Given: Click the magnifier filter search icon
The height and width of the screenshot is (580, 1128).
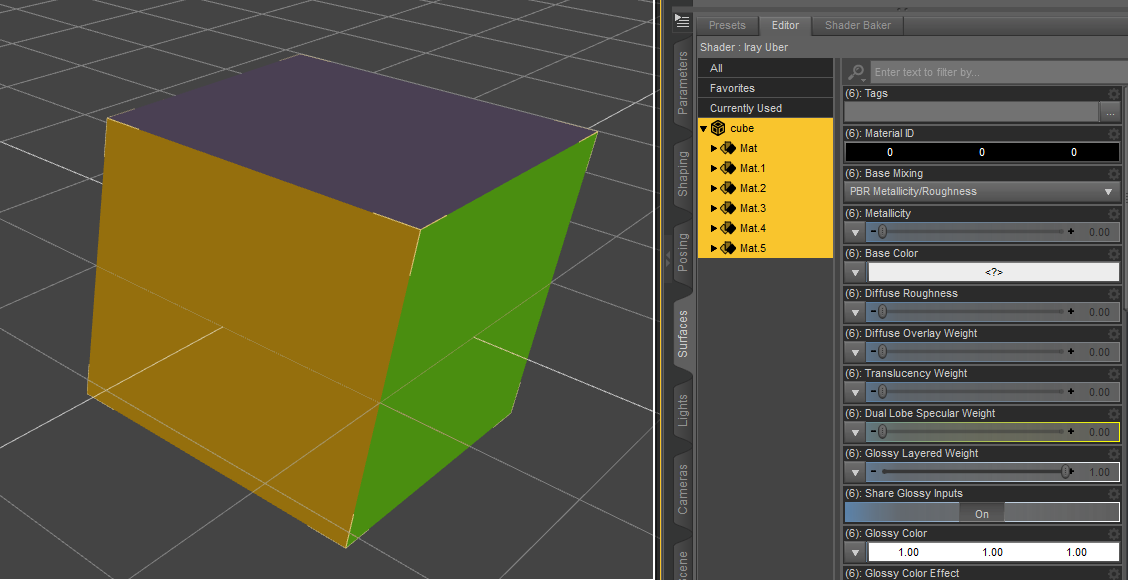Looking at the screenshot, I should (856, 73).
